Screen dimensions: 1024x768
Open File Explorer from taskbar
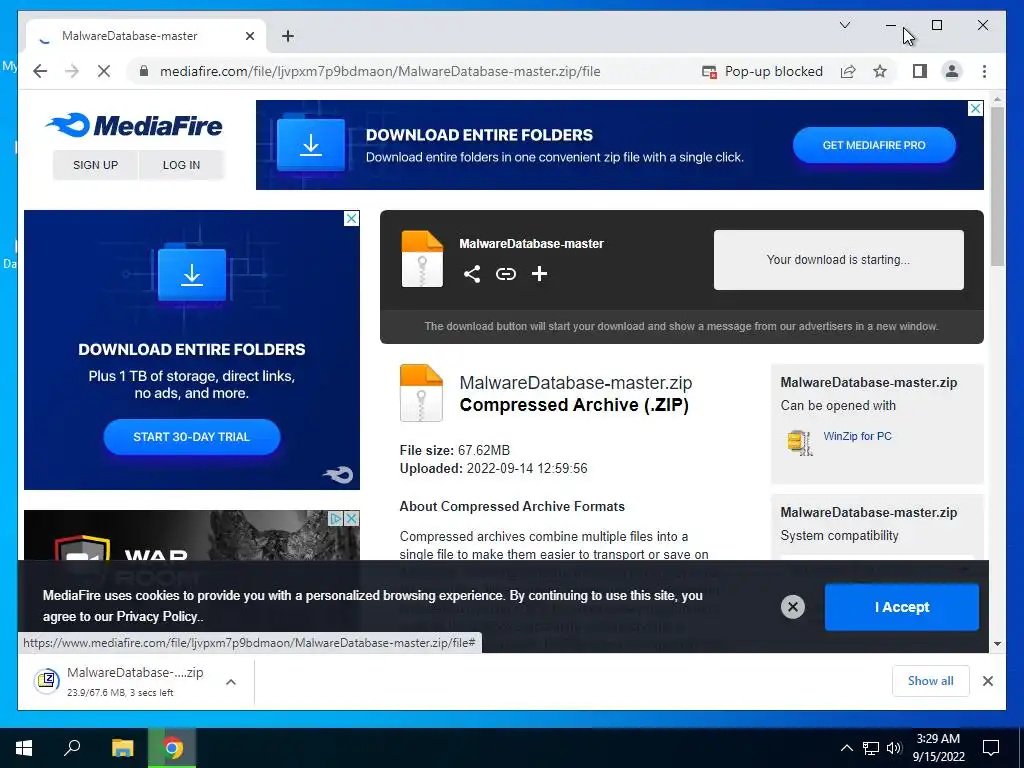122,748
